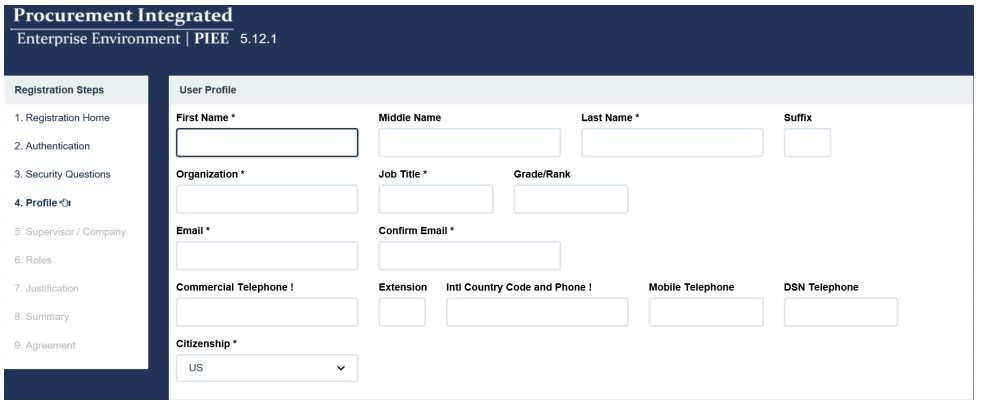Click the Email input field
This screenshot has height=411, width=985.
267,256
